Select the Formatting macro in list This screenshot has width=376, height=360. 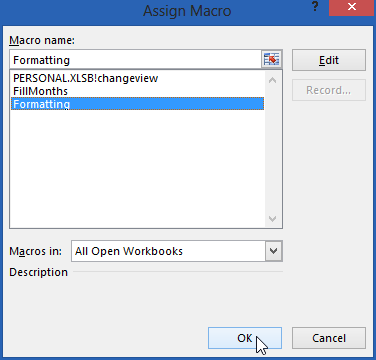137,104
